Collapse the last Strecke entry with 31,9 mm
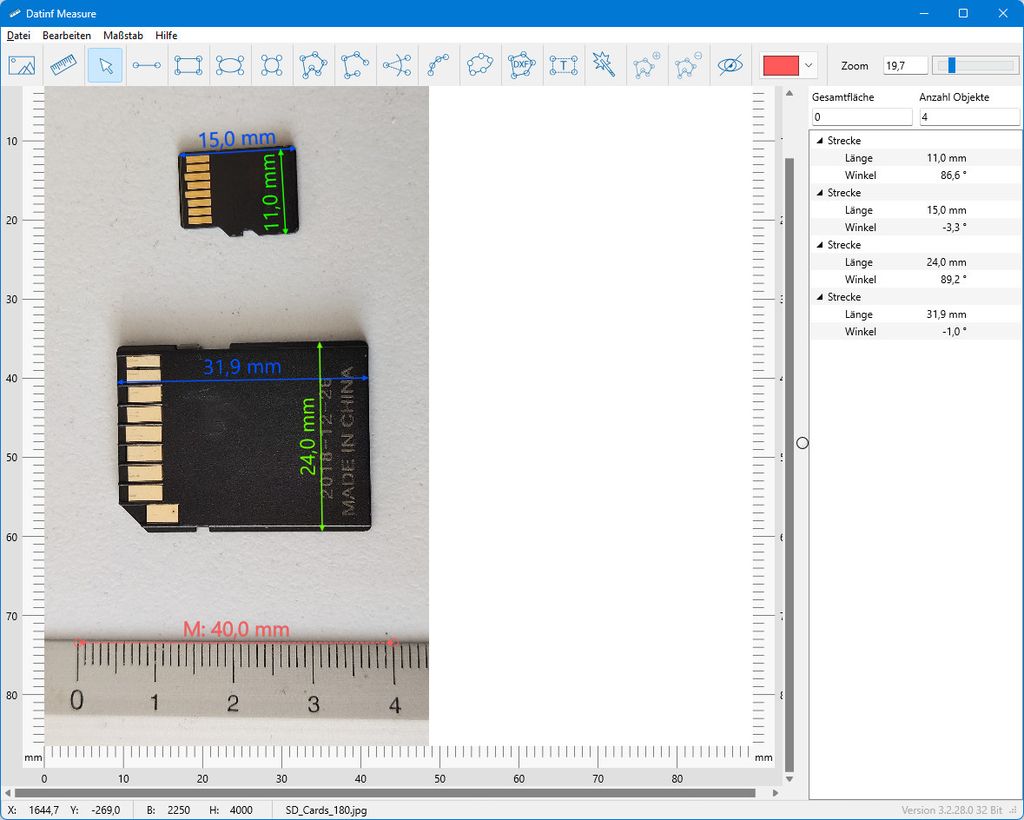Image resolution: width=1024 pixels, height=820 pixels. pyautogui.click(x=821, y=297)
